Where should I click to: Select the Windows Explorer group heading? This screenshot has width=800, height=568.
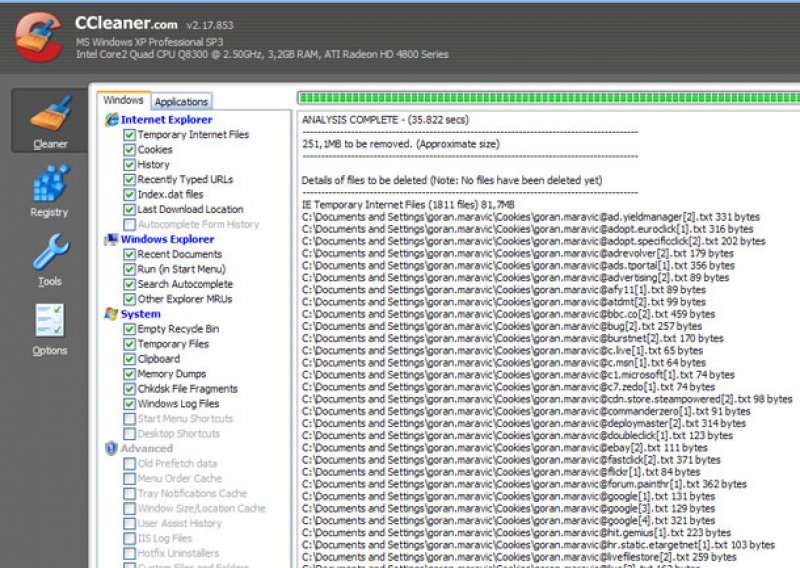(x=167, y=239)
